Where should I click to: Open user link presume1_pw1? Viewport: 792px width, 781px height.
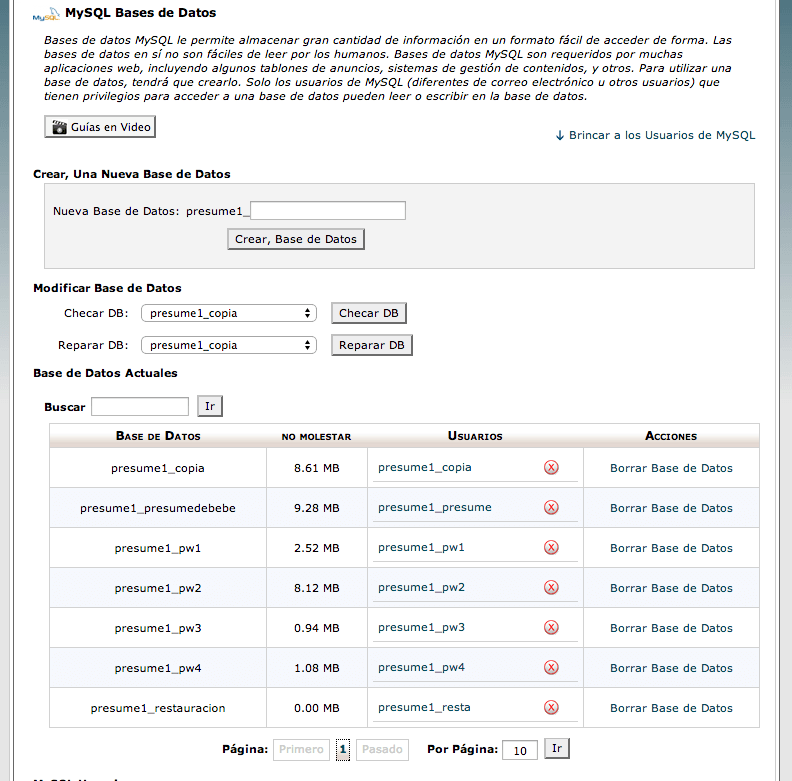[421, 547]
